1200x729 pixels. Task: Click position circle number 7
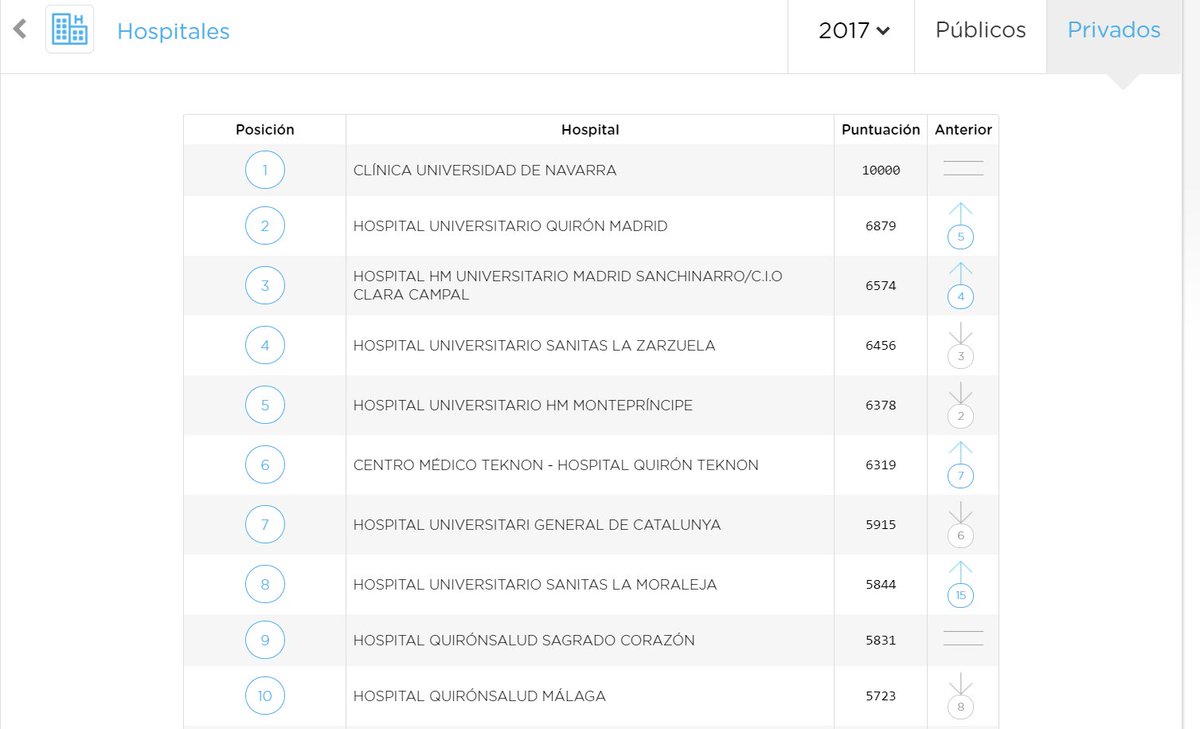point(265,525)
